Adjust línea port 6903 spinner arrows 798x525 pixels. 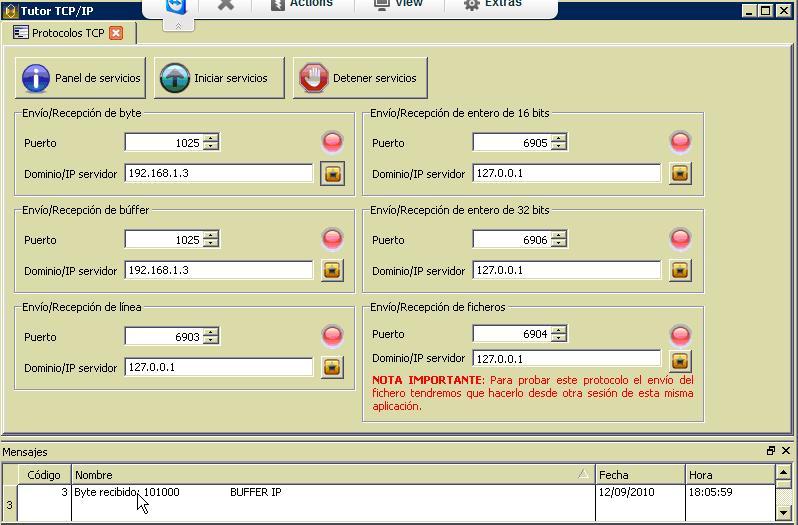211,336
